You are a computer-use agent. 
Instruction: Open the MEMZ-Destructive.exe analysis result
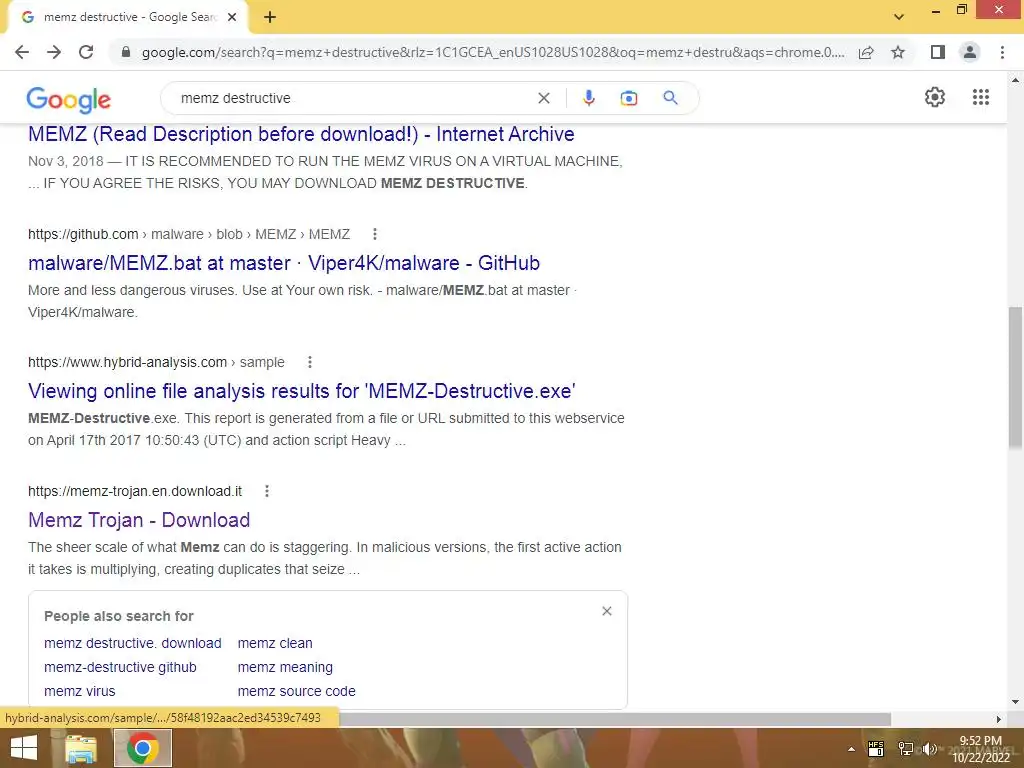(302, 391)
